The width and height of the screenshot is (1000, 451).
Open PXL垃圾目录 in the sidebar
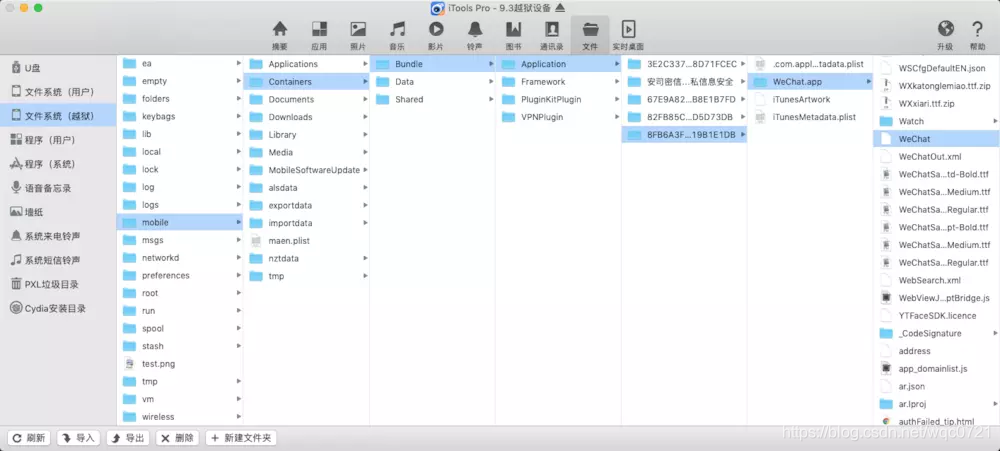pyautogui.click(x=59, y=285)
